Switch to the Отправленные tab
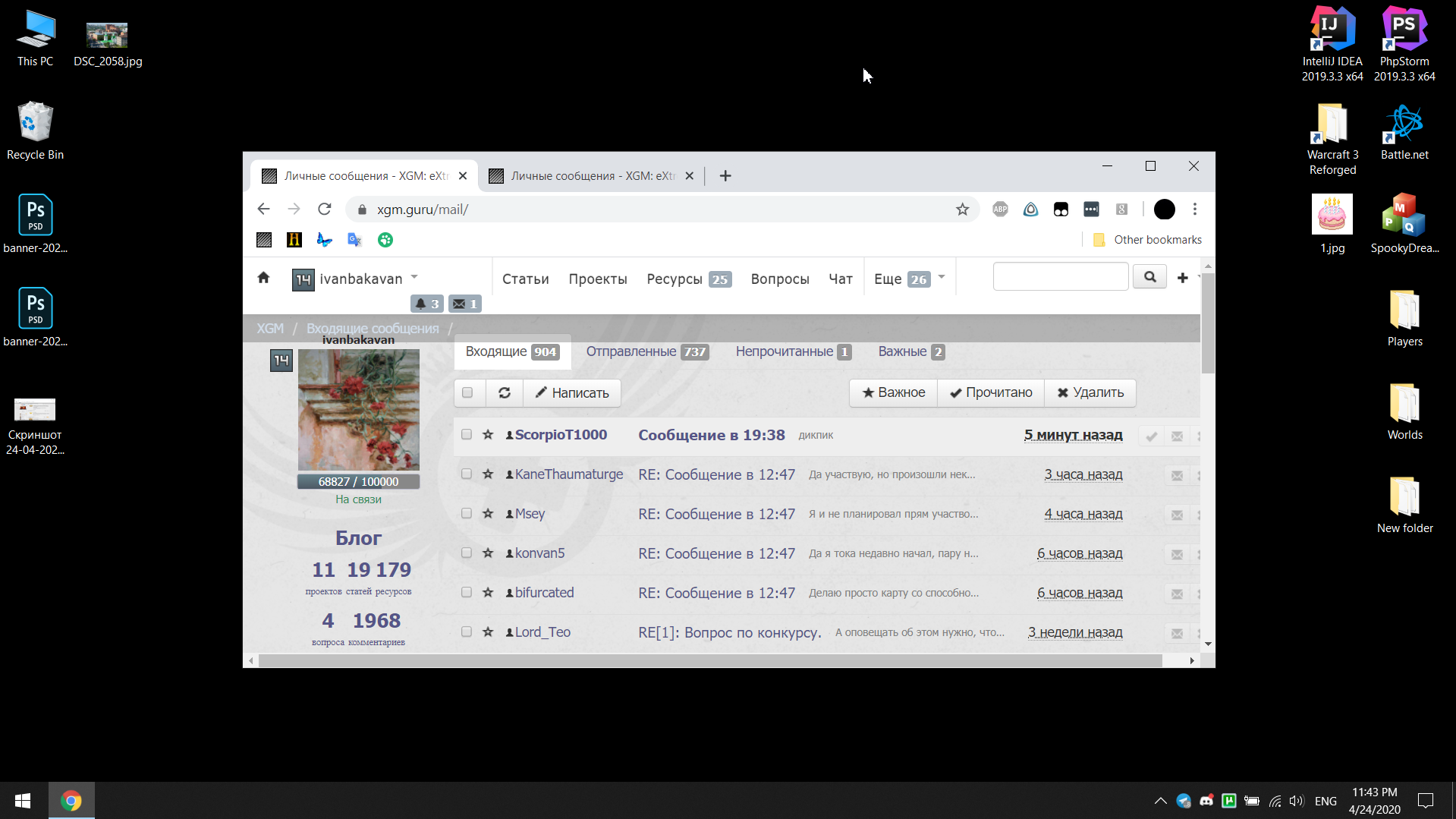Image resolution: width=1456 pixels, height=819 pixels. pyautogui.click(x=647, y=351)
